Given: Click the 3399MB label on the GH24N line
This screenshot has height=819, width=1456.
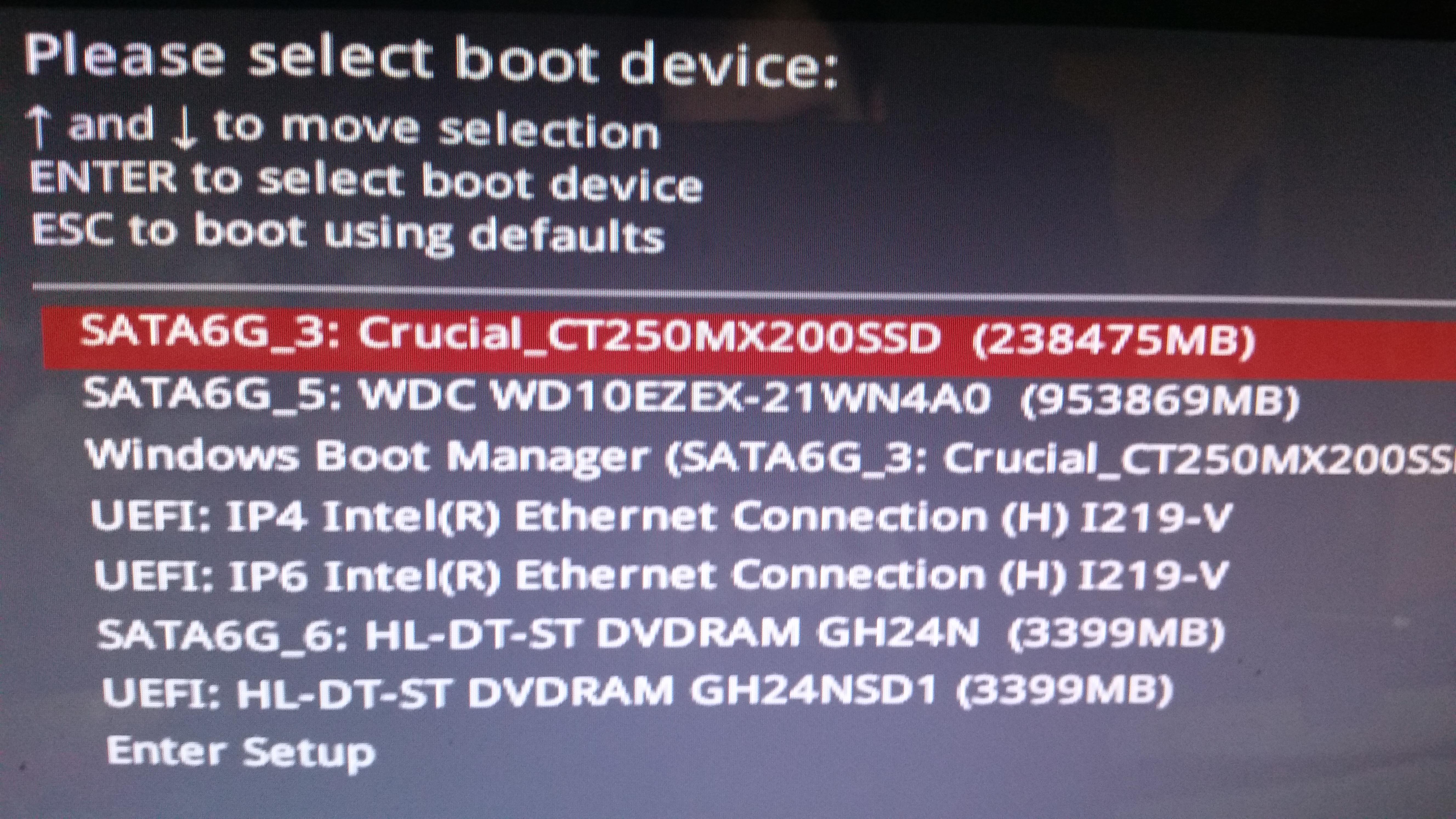Looking at the screenshot, I should click(x=1117, y=634).
